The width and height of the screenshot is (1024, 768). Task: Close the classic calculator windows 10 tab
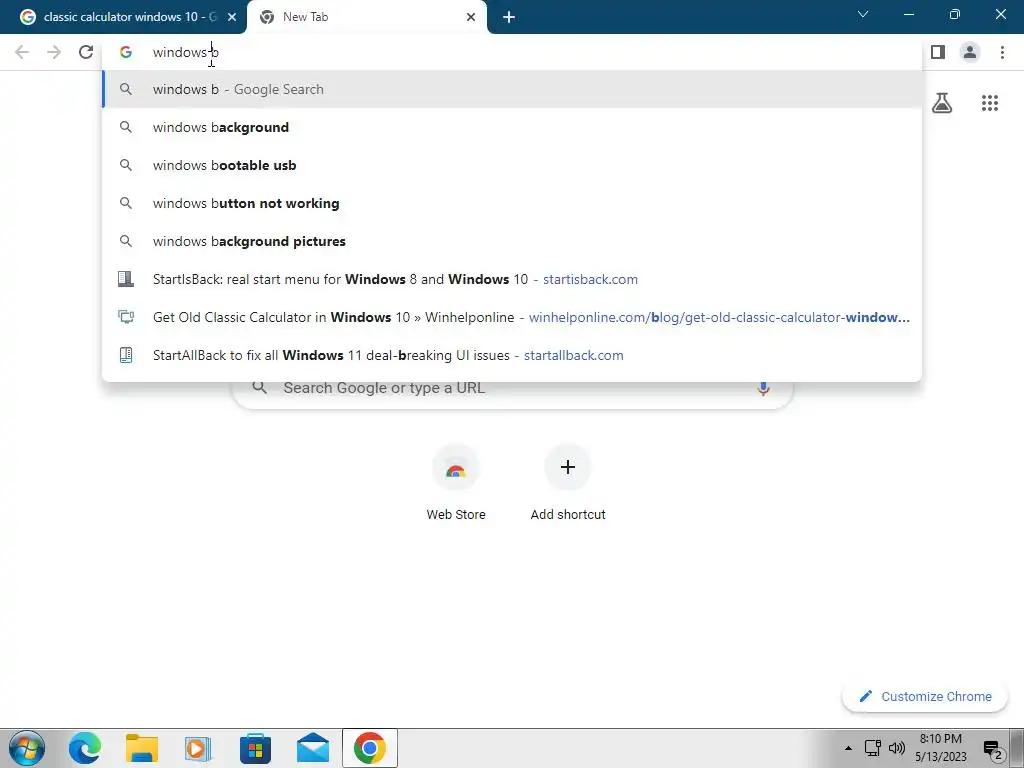[232, 17]
